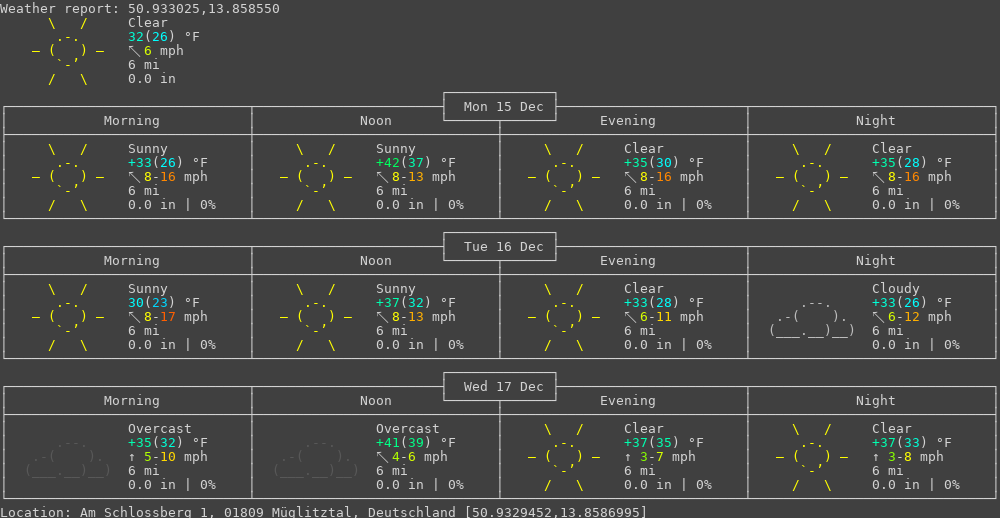The image size is (1000, 518).
Task: Select the Wed 17 Dec date header
Action: (500, 387)
